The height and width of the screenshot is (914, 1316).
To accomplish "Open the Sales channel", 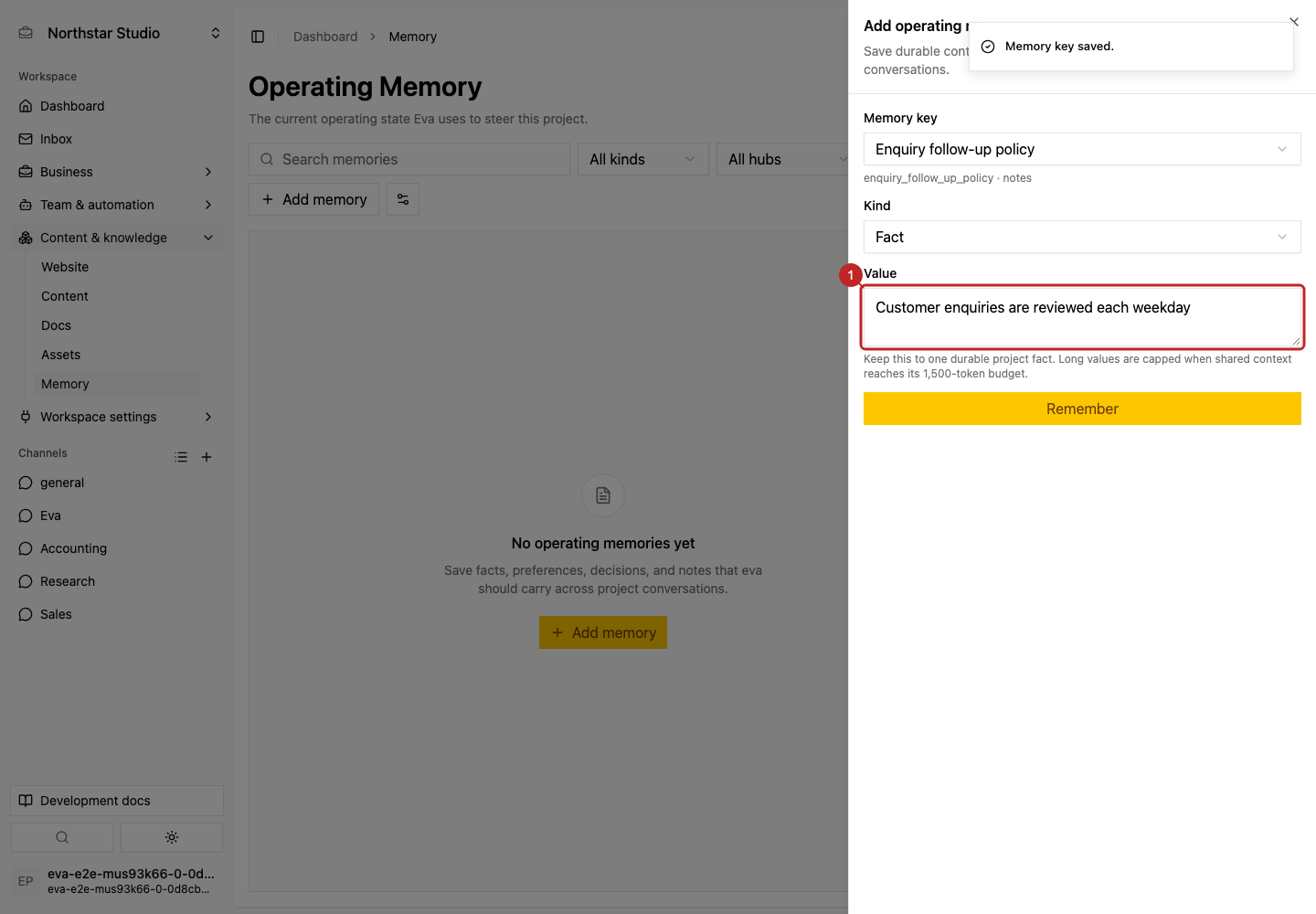I will point(117,614).
